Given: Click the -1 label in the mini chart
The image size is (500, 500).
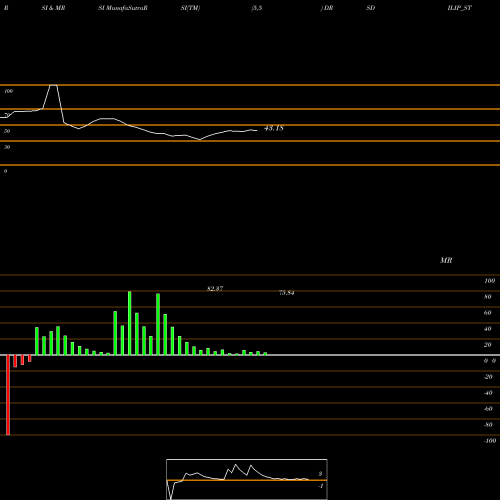Looking at the screenshot, I should click(x=321, y=486).
